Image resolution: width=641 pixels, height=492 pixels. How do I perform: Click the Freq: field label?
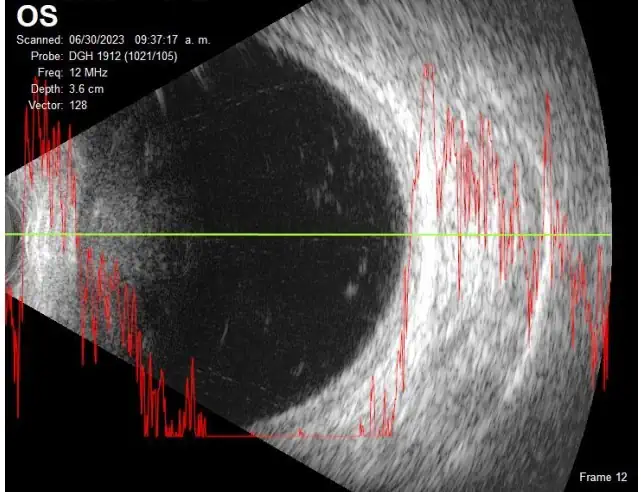[50, 72]
